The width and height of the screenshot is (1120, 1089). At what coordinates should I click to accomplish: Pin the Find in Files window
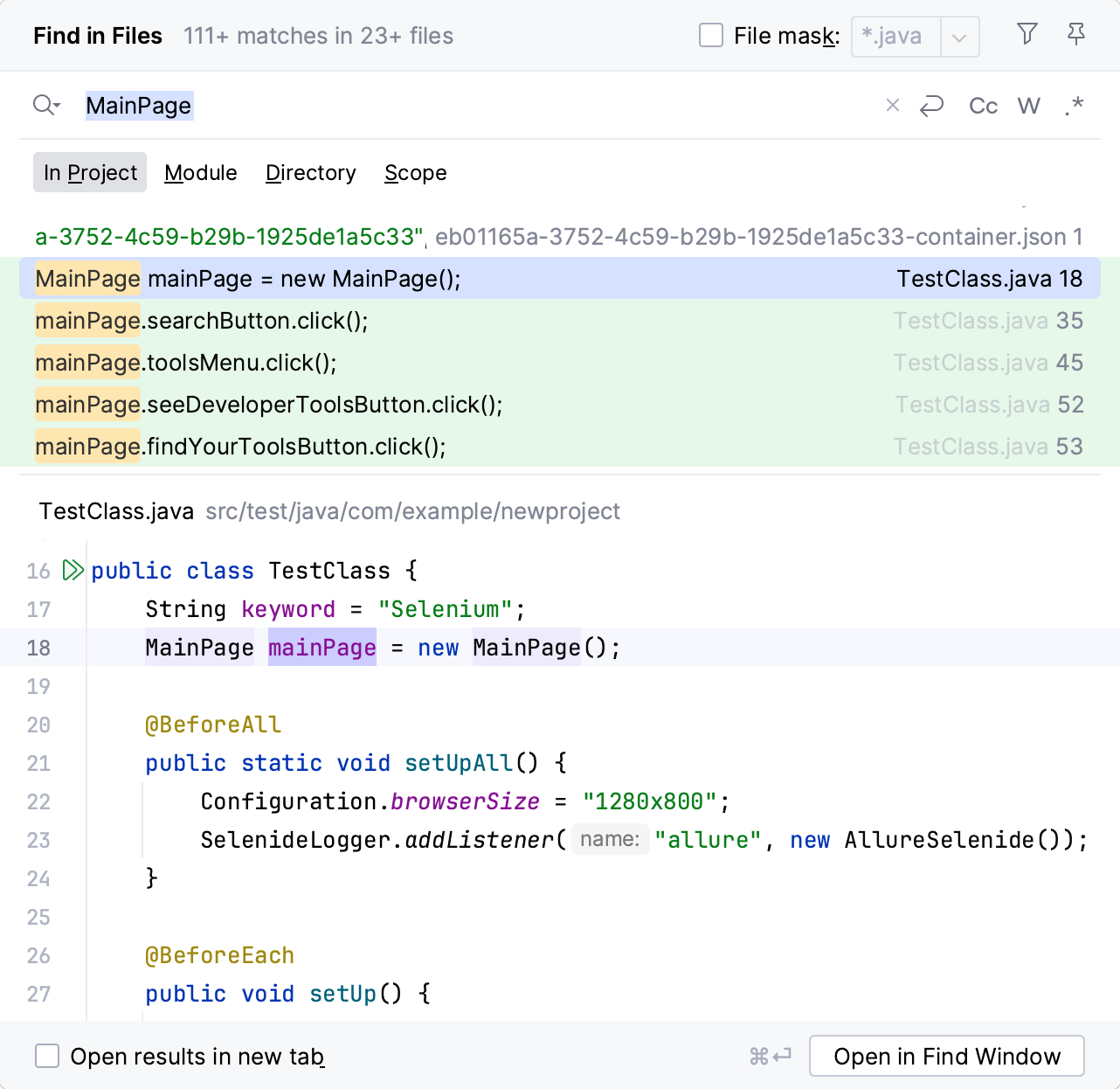(1076, 34)
